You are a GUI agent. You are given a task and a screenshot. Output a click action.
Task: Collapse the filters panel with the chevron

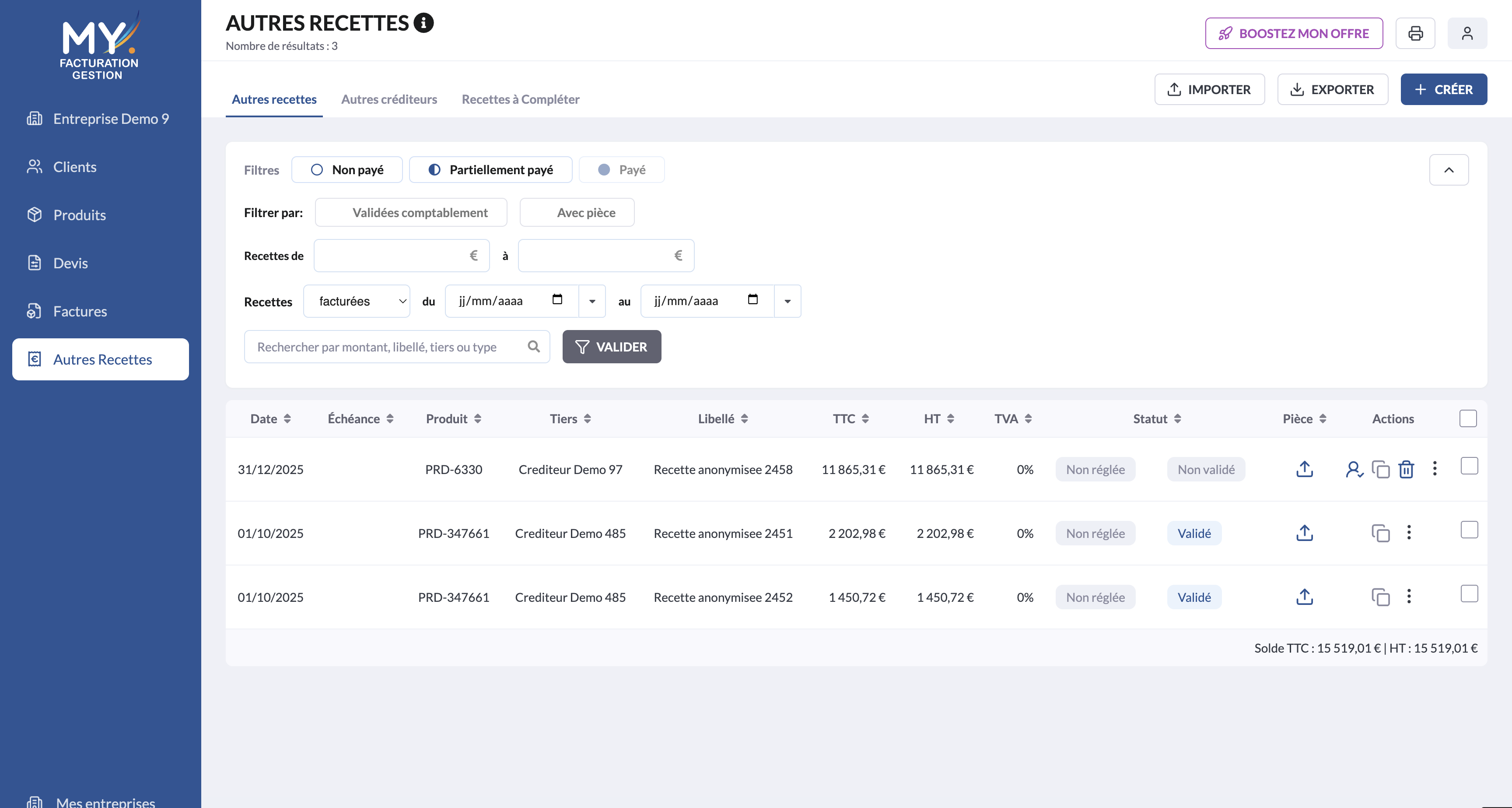click(1449, 170)
